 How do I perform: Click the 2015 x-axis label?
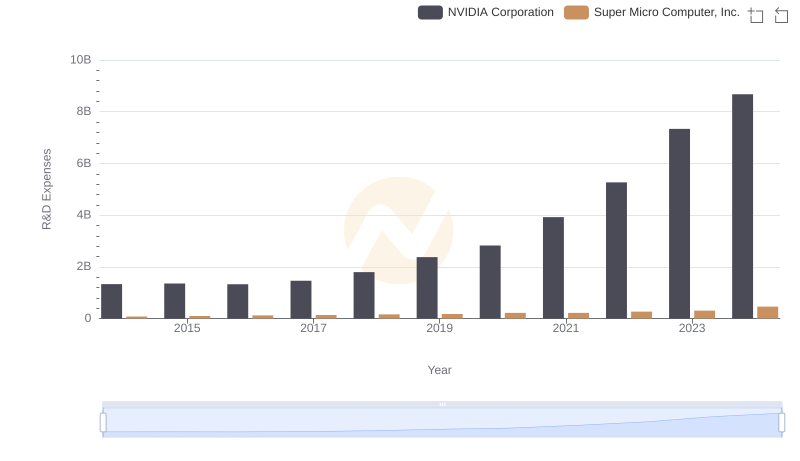pyautogui.click(x=187, y=328)
